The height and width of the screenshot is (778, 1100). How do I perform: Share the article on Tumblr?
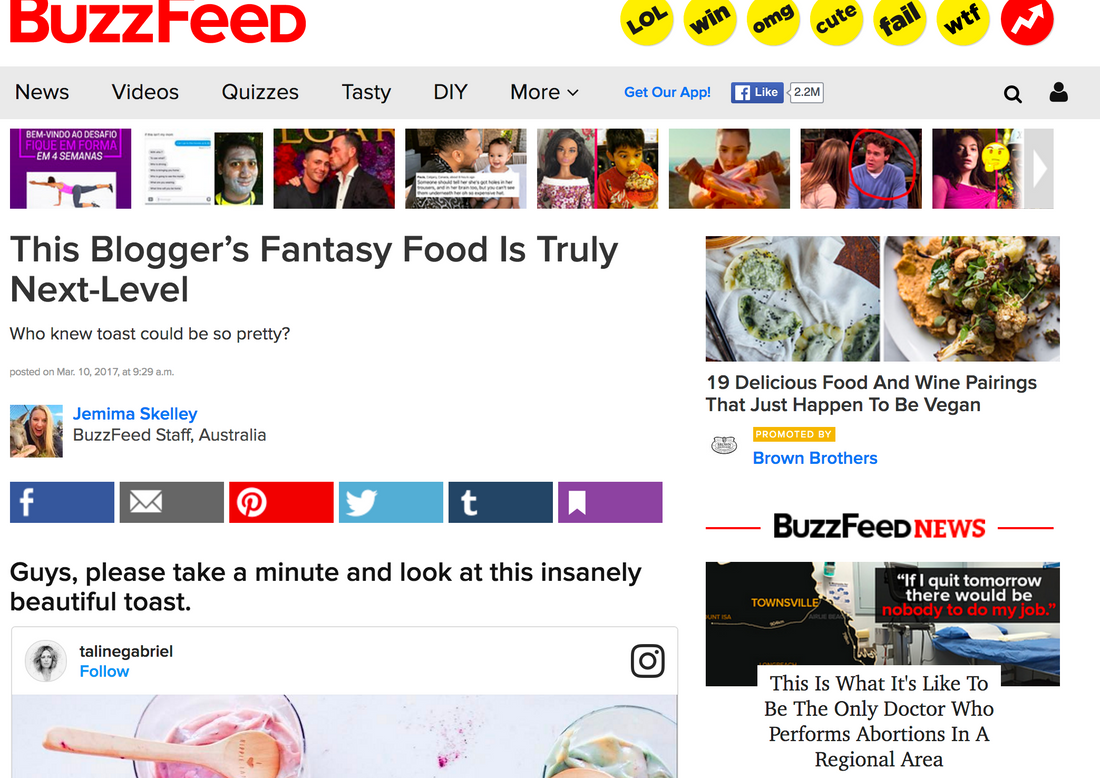(x=500, y=502)
